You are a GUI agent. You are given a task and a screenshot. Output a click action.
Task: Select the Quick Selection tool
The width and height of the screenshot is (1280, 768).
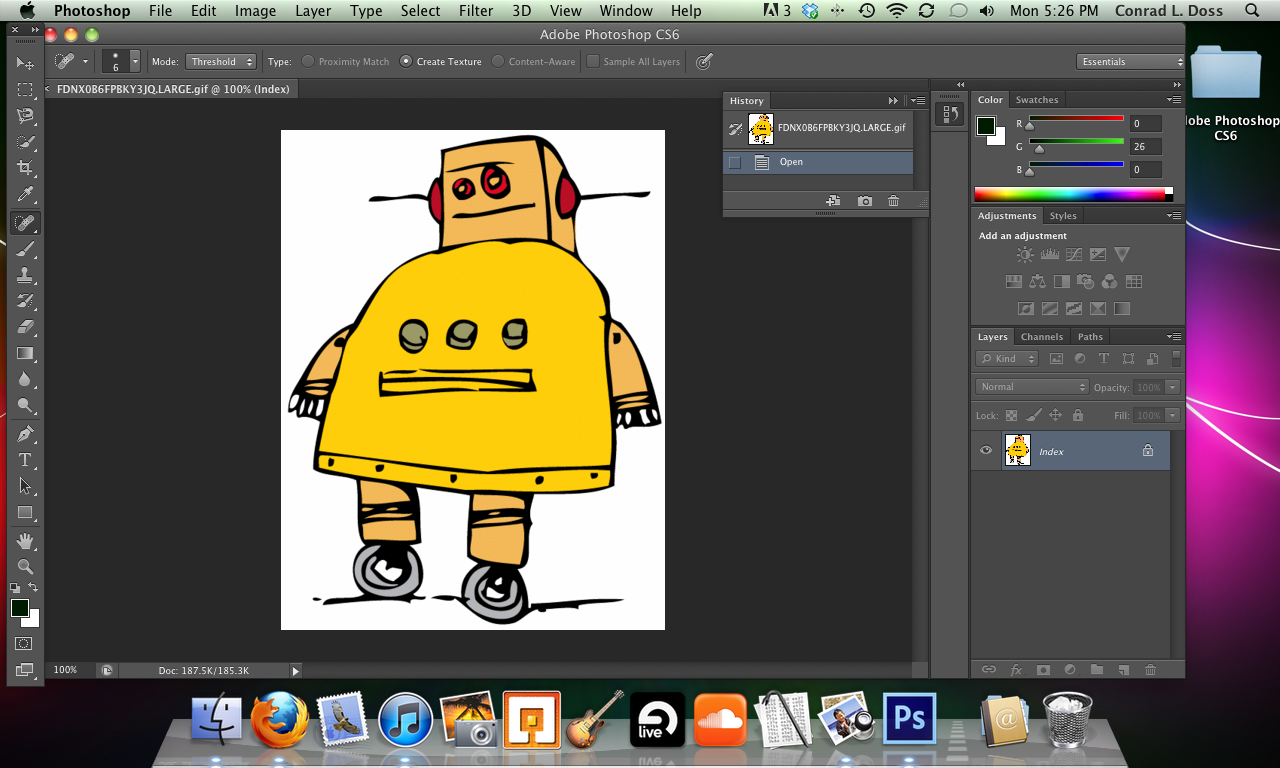coord(25,143)
